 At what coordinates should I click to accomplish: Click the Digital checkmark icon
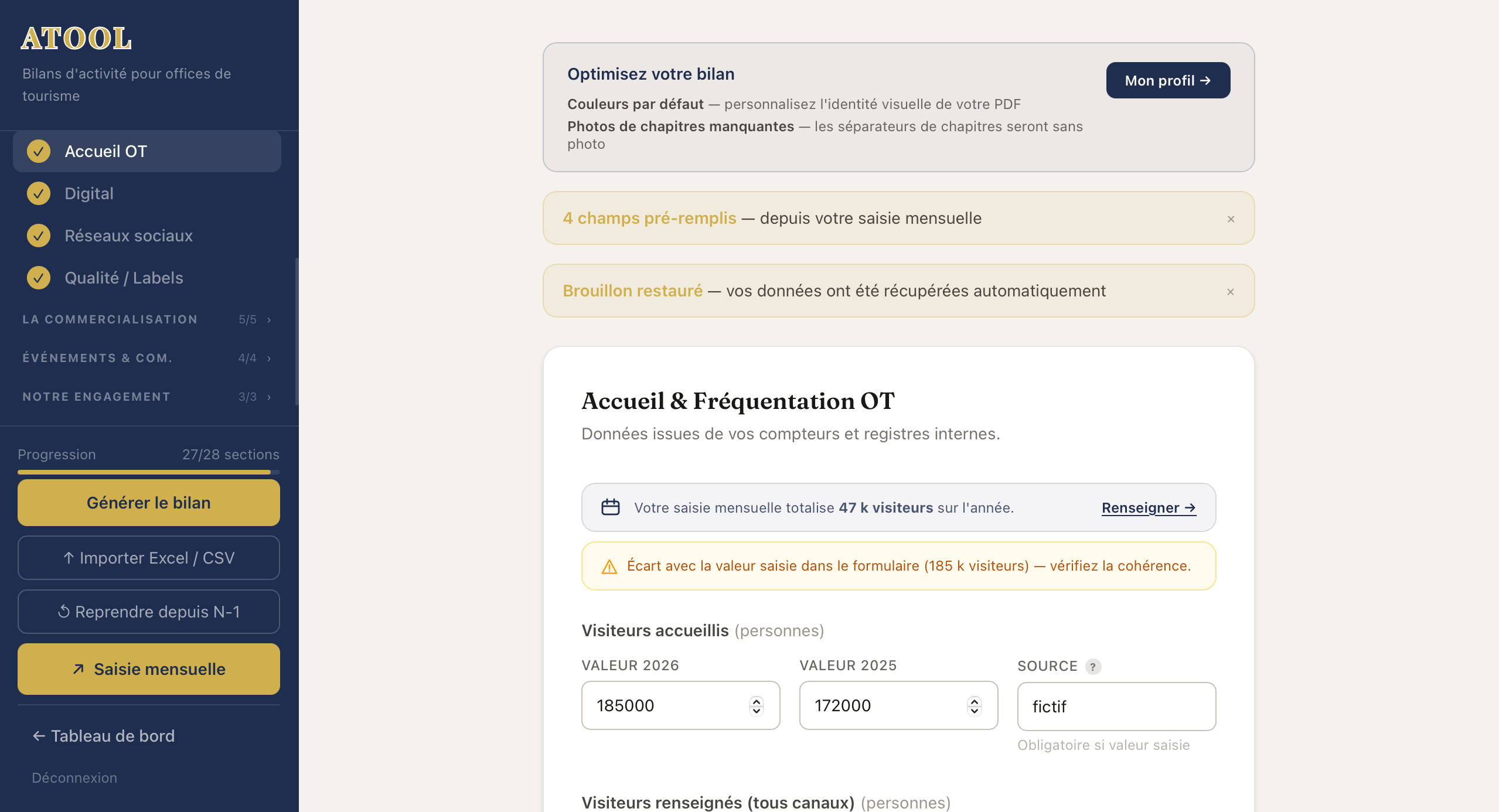(x=39, y=193)
